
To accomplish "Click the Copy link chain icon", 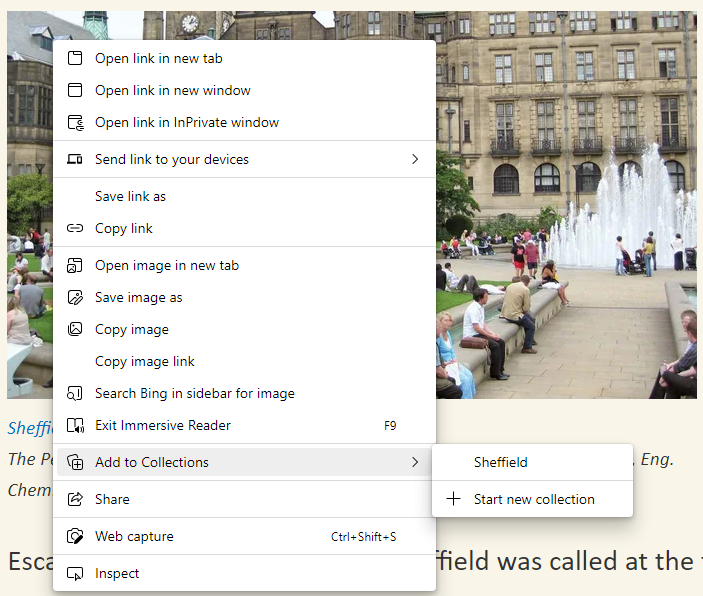I will click(75, 228).
